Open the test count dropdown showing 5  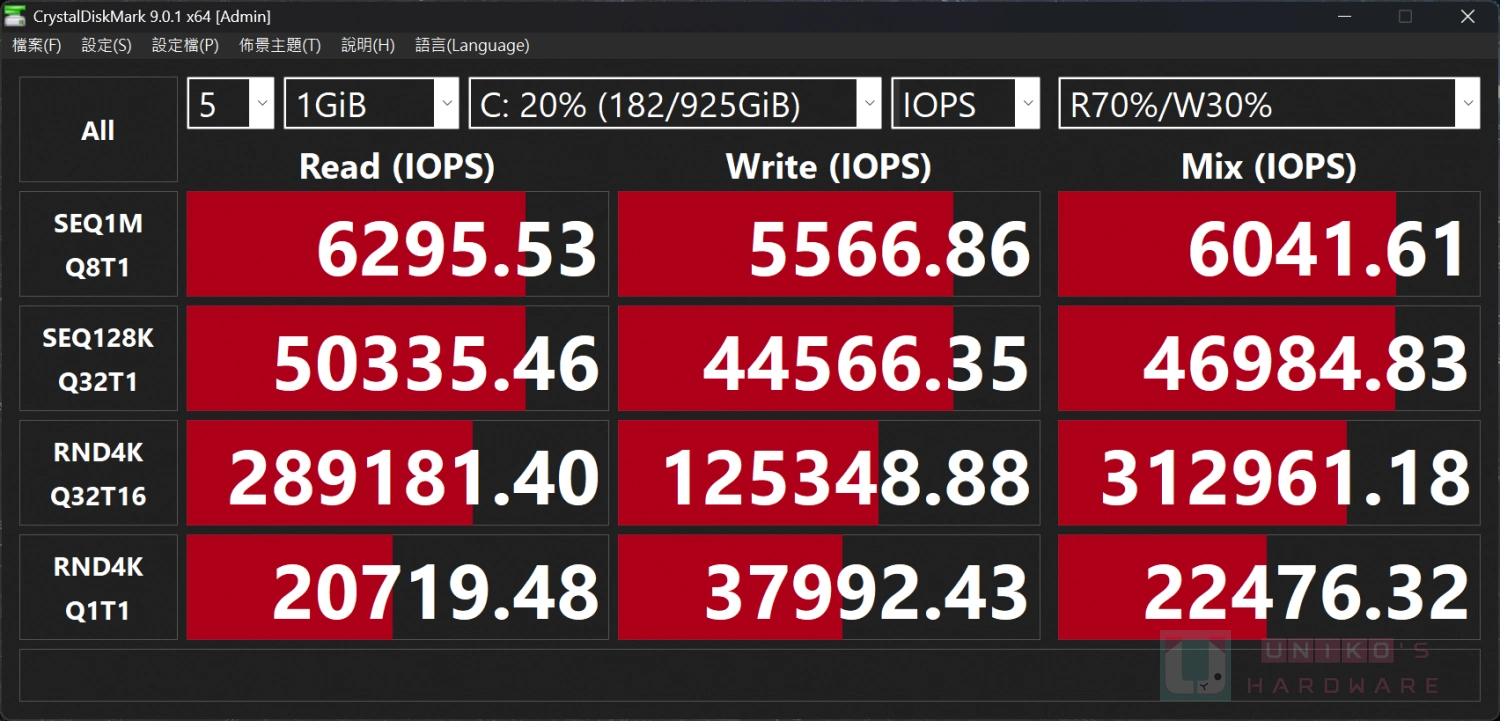click(230, 104)
